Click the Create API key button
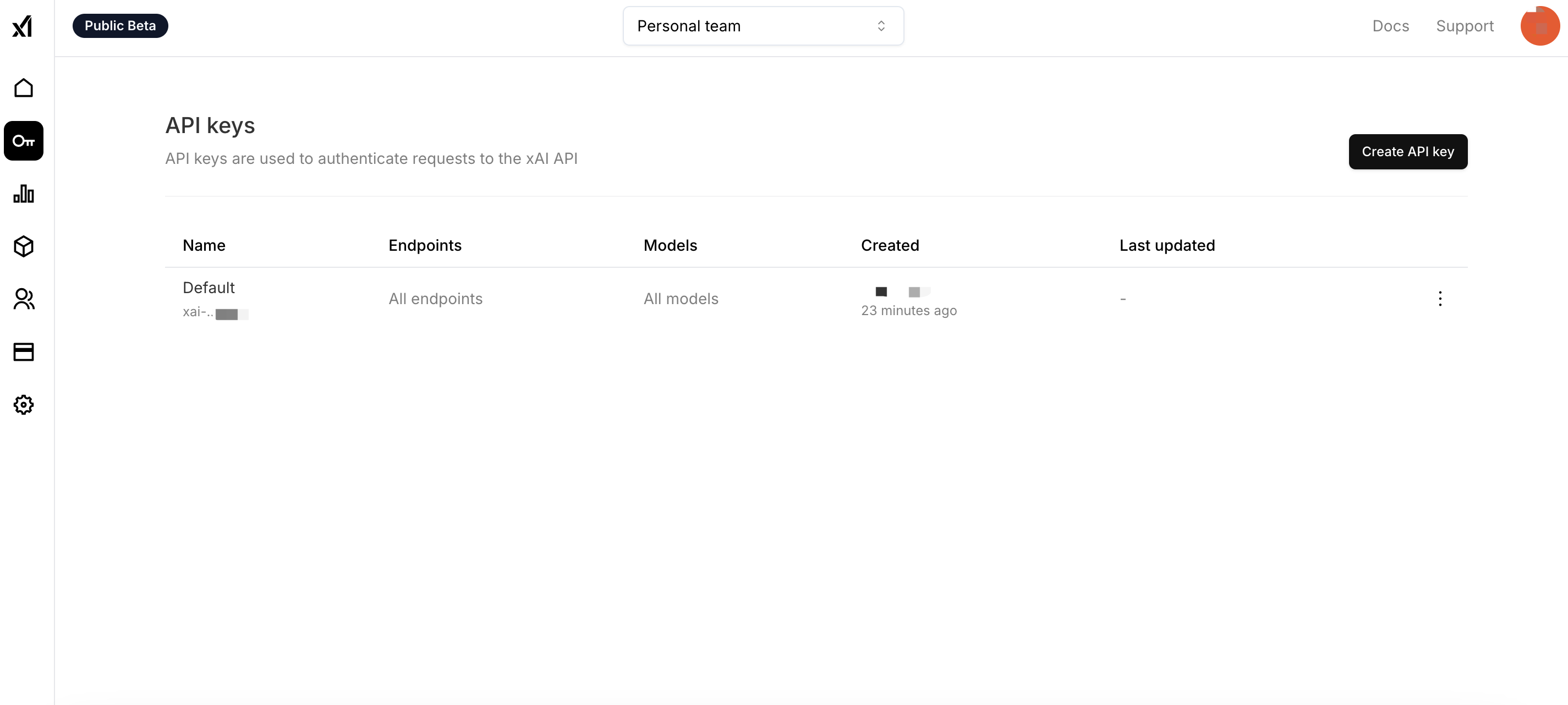1568x705 pixels. click(x=1407, y=152)
